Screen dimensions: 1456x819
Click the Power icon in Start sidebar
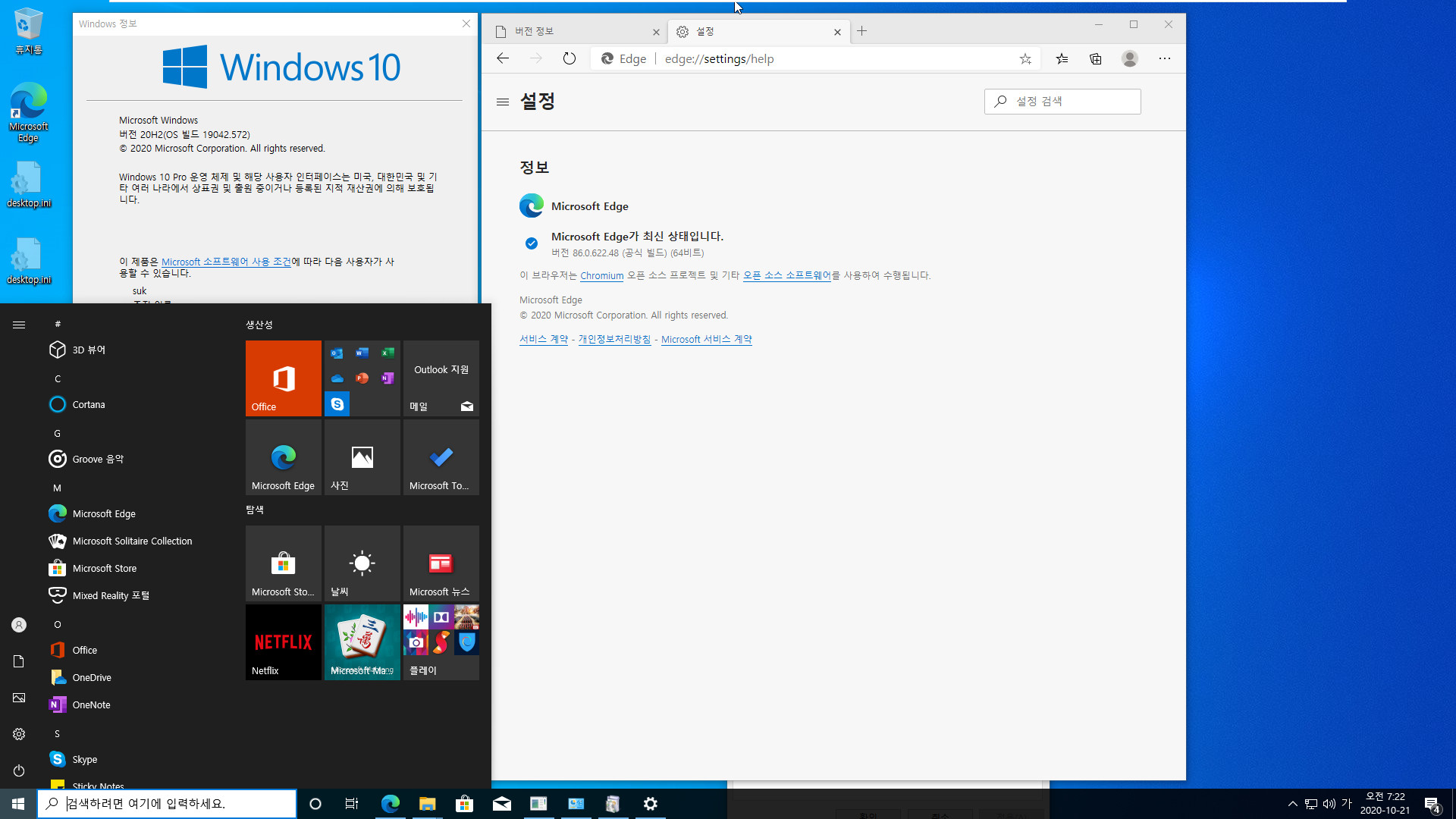[x=19, y=770]
